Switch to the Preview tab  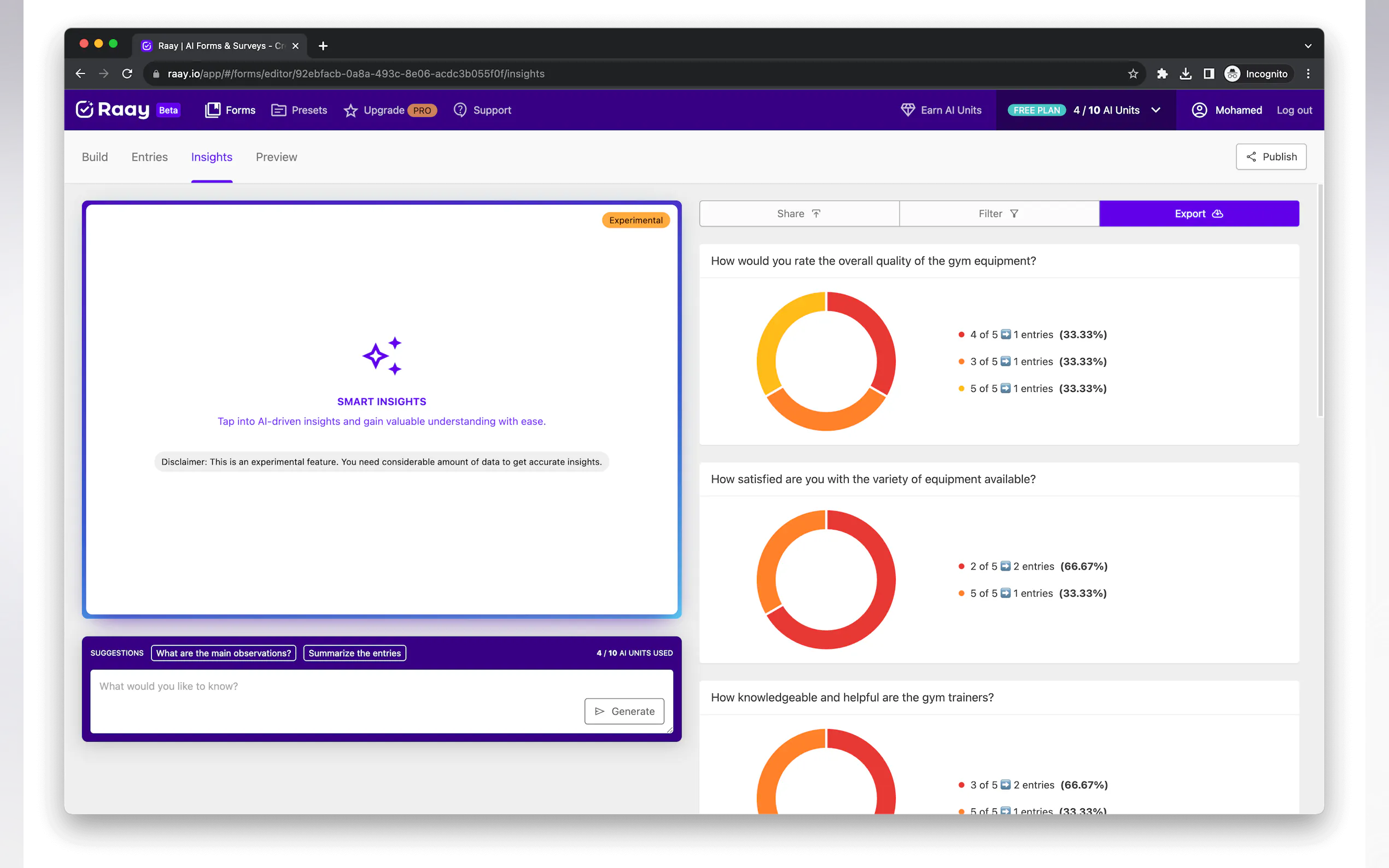point(276,157)
